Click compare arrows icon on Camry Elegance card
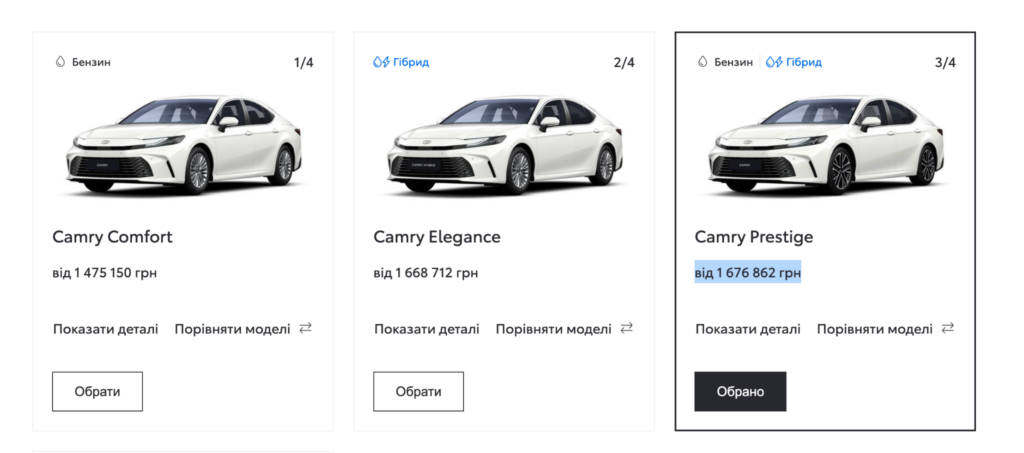Viewport: 1024px width, 453px height. (627, 328)
